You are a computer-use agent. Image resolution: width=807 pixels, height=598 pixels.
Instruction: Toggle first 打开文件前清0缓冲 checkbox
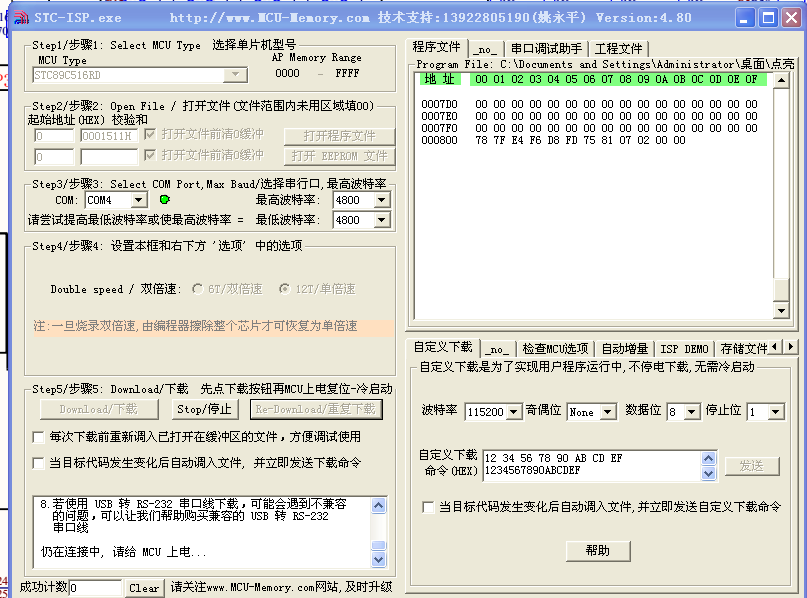pyautogui.click(x=150, y=134)
